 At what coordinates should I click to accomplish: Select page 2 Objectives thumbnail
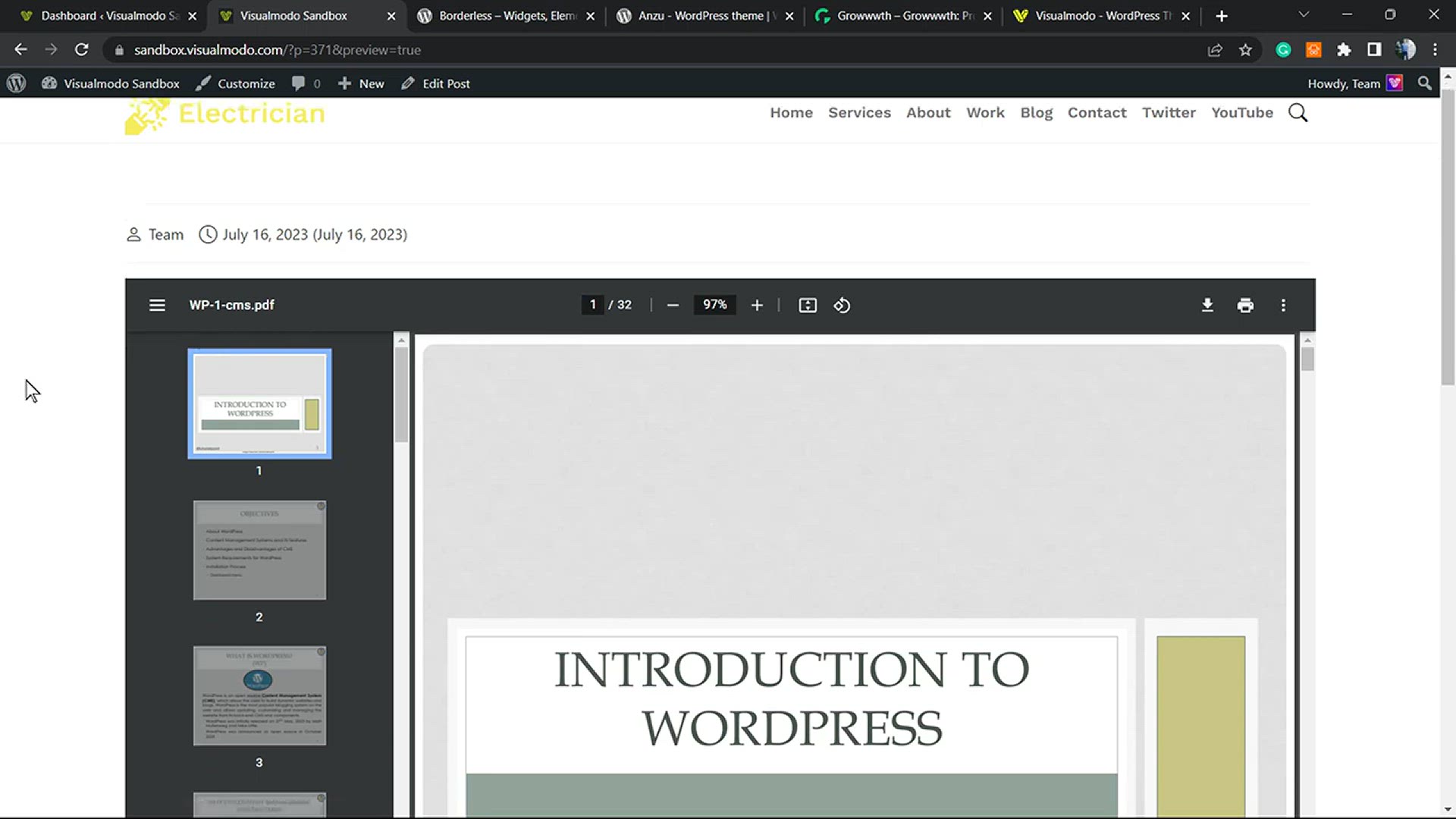259,550
